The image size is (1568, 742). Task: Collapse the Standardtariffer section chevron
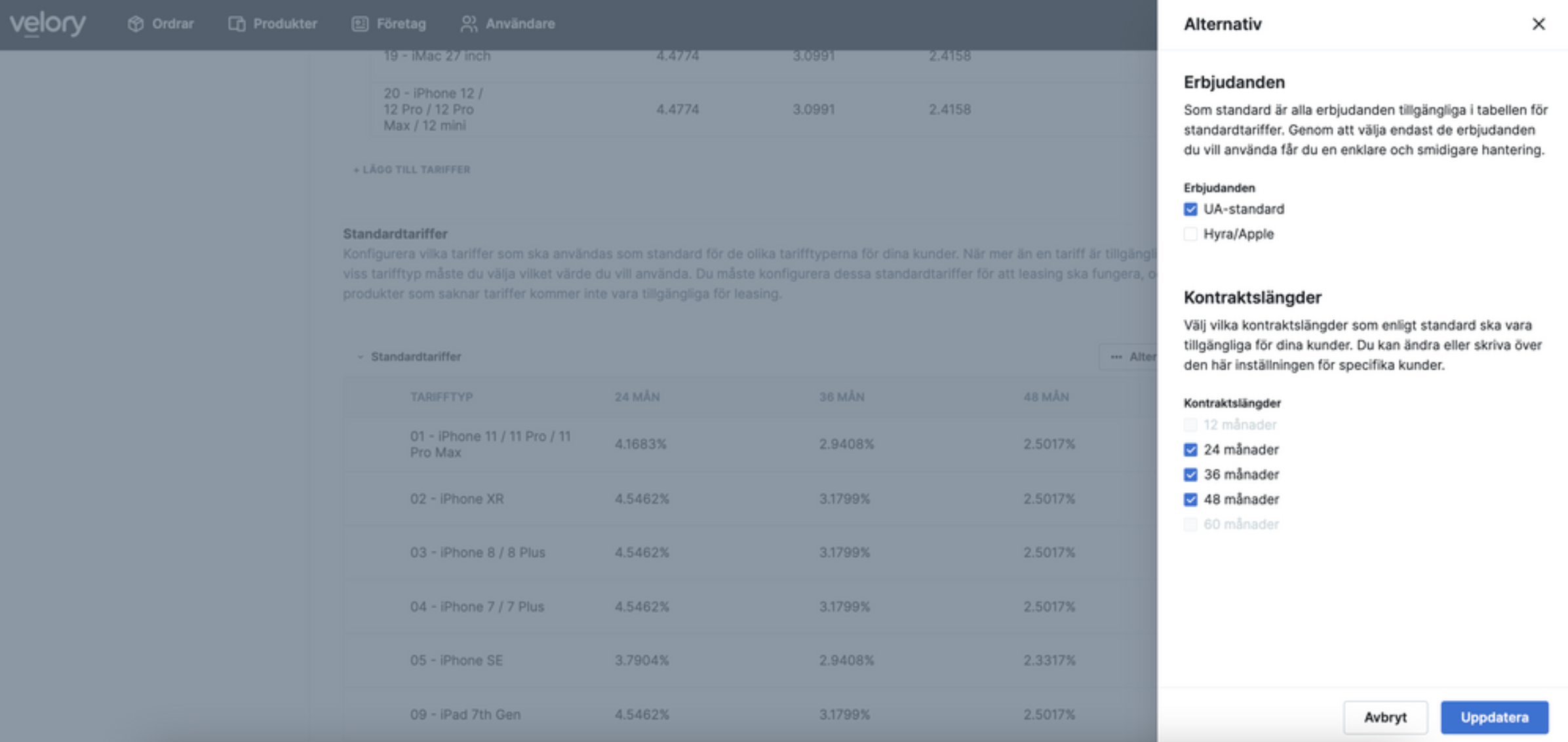[x=360, y=357]
